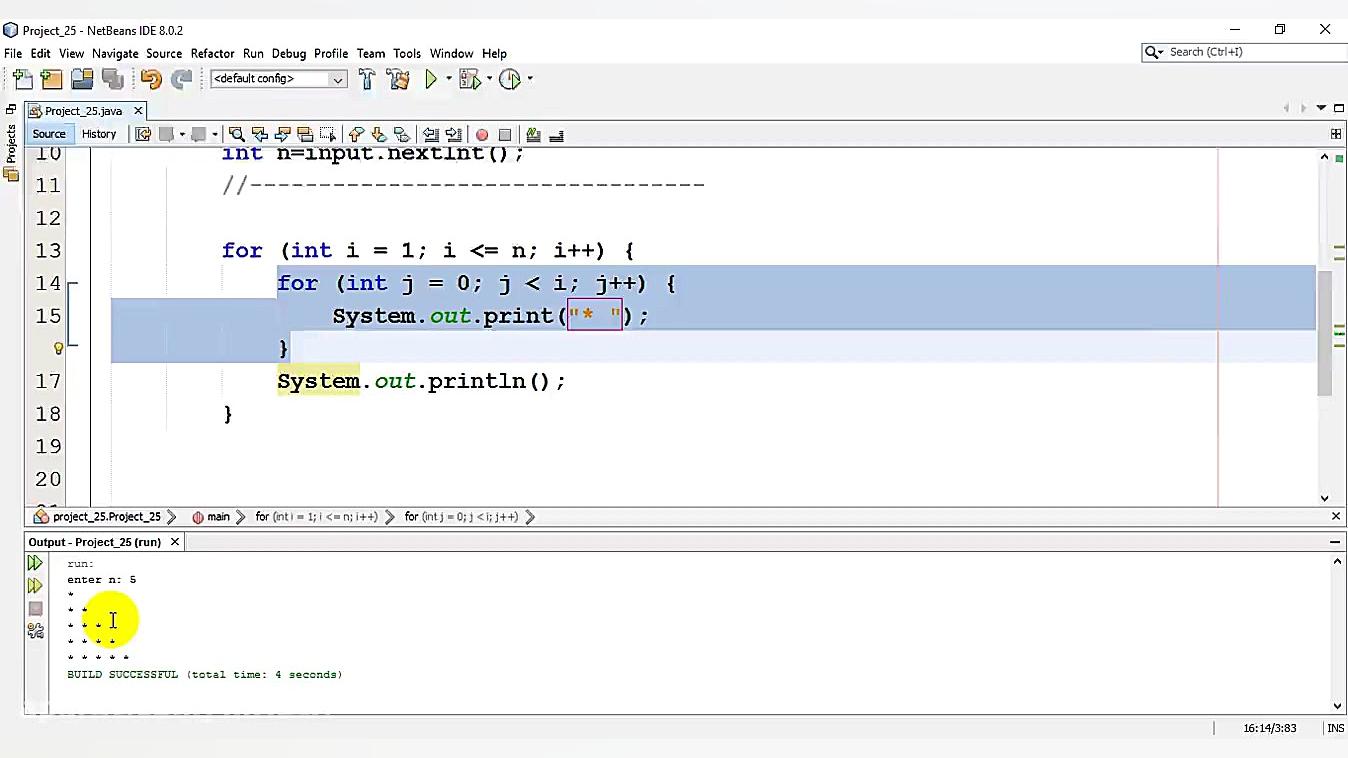This screenshot has width=1348, height=758.
Task: Comment the selected lines
Action: coord(533,134)
